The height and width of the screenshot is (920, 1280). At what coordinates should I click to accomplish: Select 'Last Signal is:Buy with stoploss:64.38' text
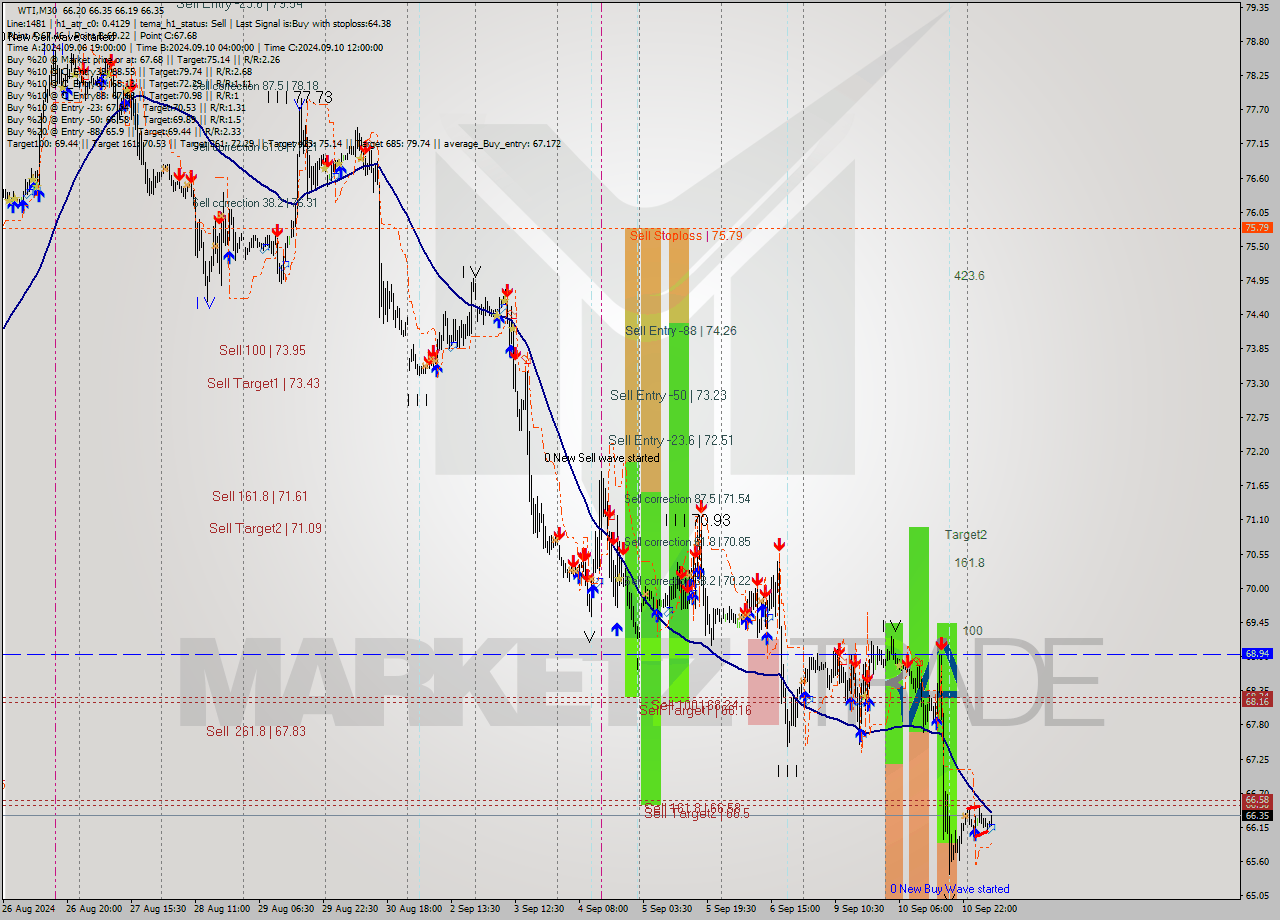311,24
